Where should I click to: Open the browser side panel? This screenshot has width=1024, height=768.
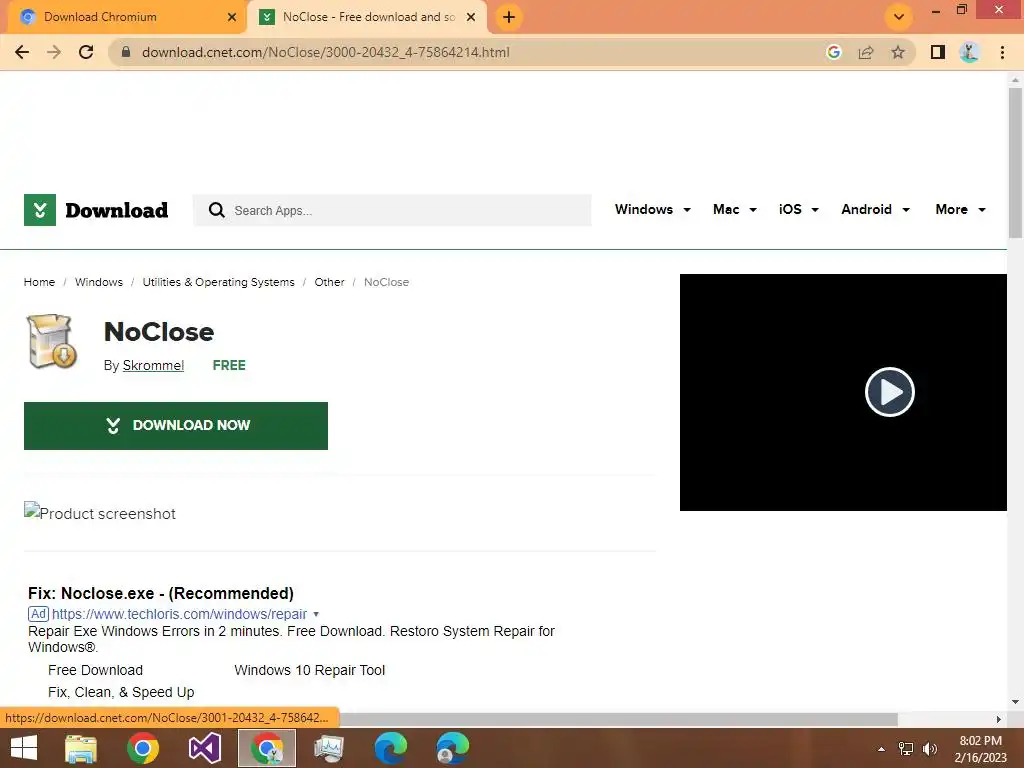tap(938, 52)
